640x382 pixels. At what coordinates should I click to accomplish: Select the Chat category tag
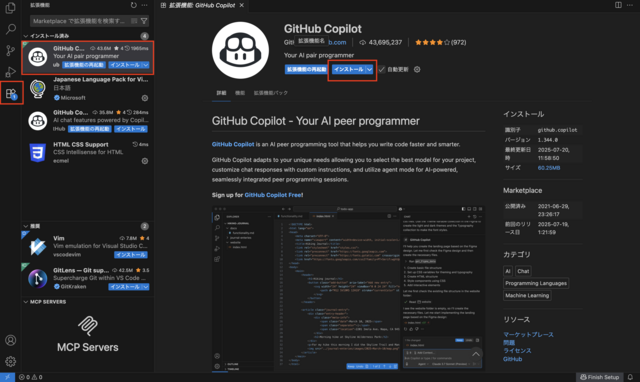(523, 271)
